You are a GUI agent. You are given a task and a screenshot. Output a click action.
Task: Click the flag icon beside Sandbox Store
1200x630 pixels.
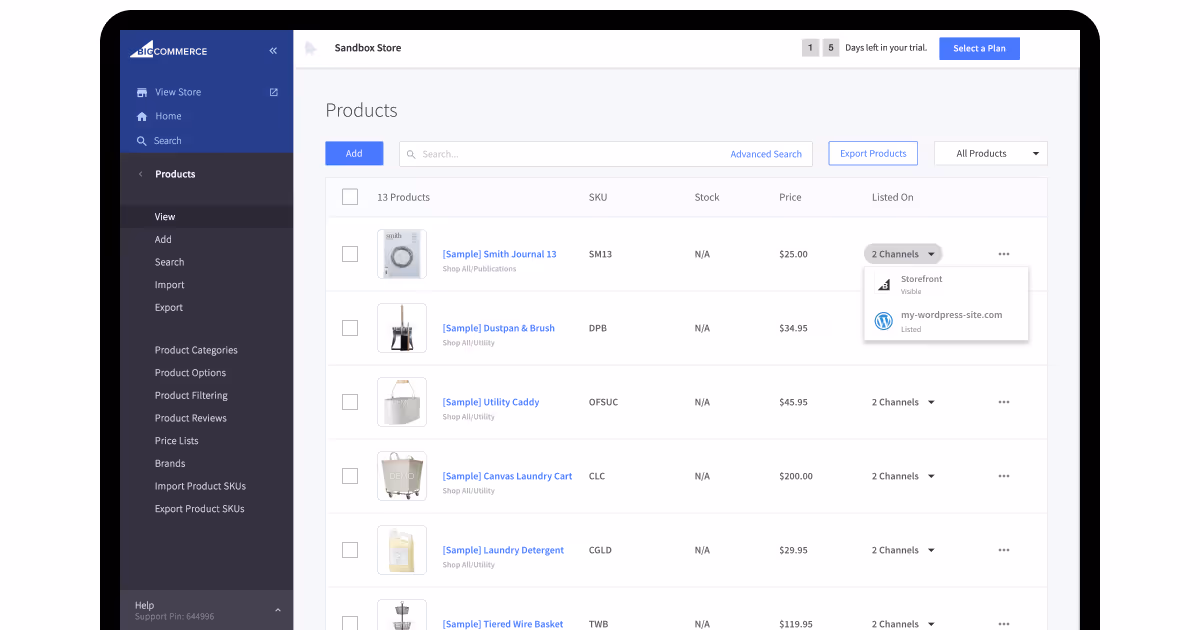(x=310, y=47)
